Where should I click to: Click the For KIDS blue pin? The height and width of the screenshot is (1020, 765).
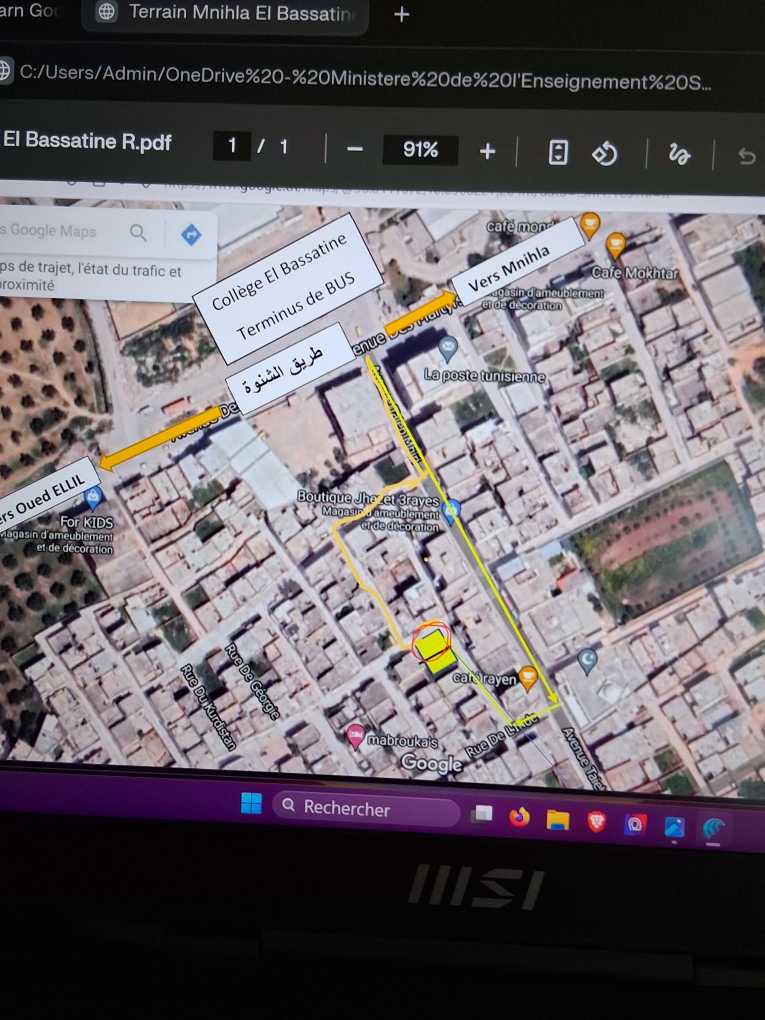pos(94,498)
